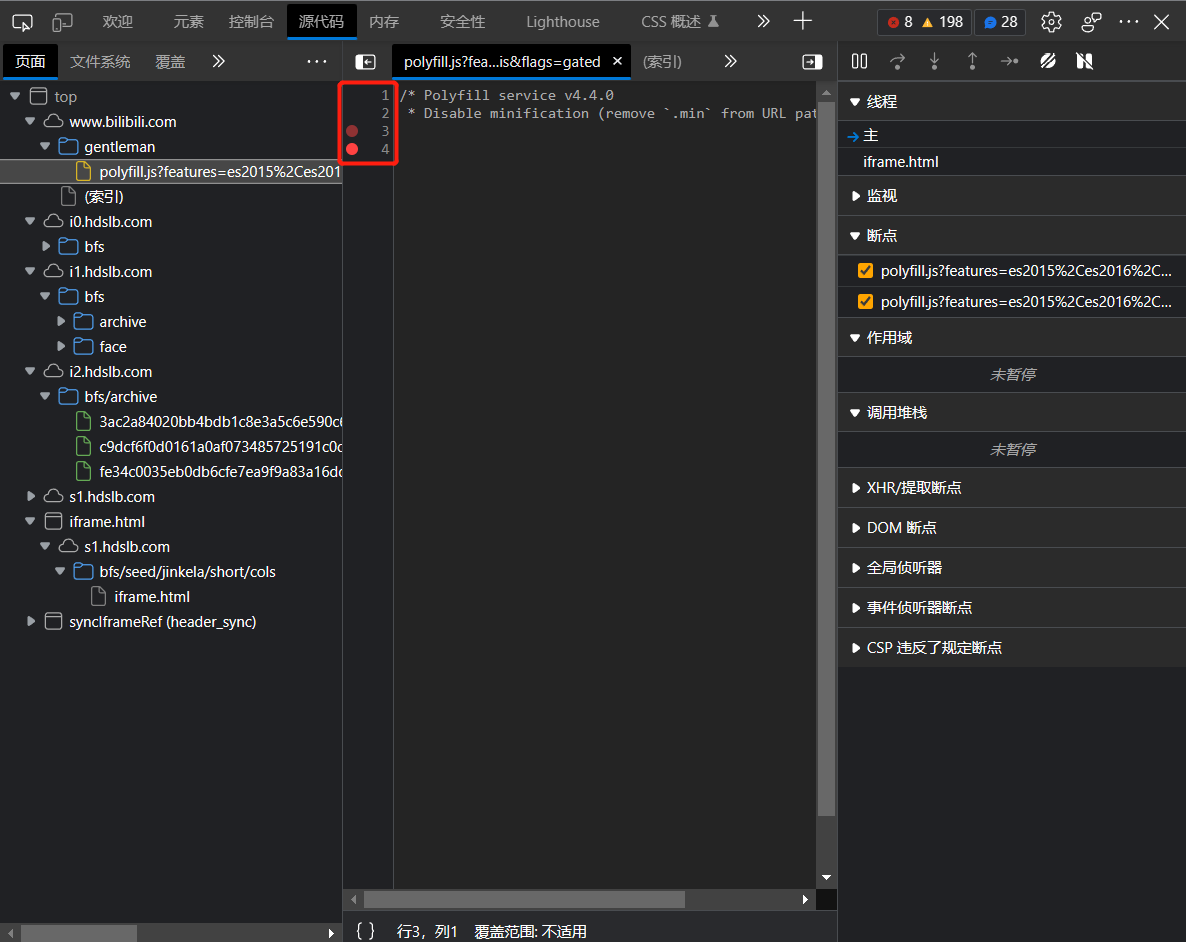Collapse the gentleman folder
The height and width of the screenshot is (942, 1186).
tap(45, 146)
